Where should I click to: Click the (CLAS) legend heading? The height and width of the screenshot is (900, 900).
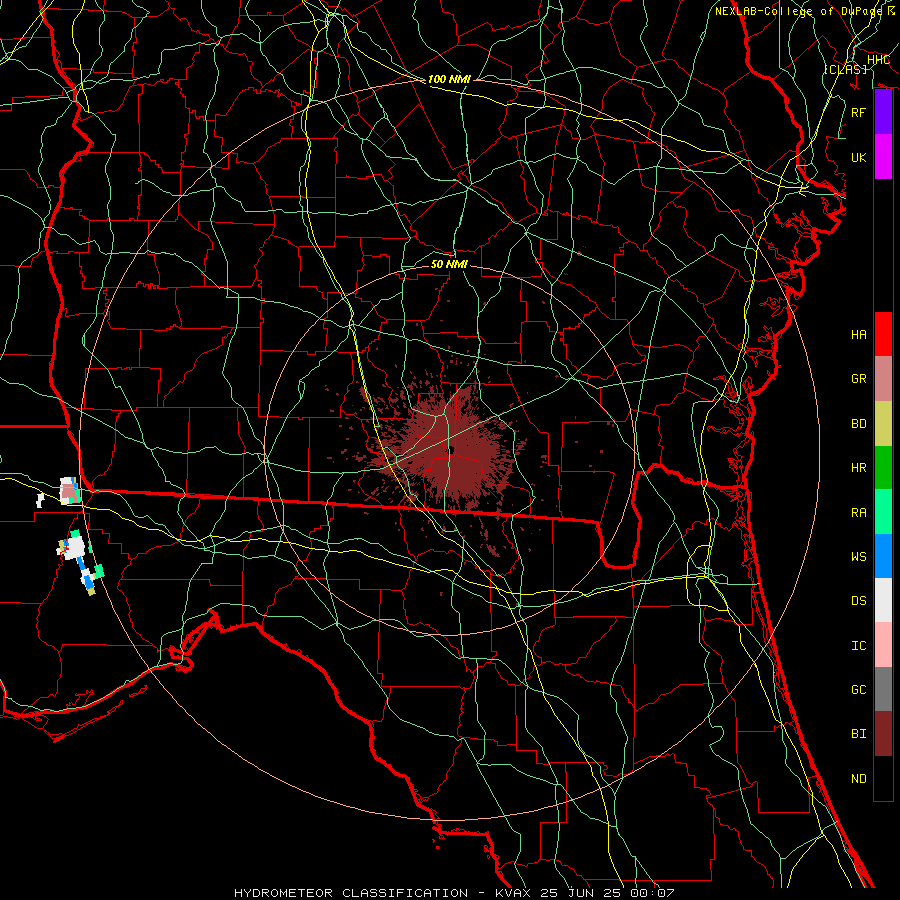(x=845, y=69)
